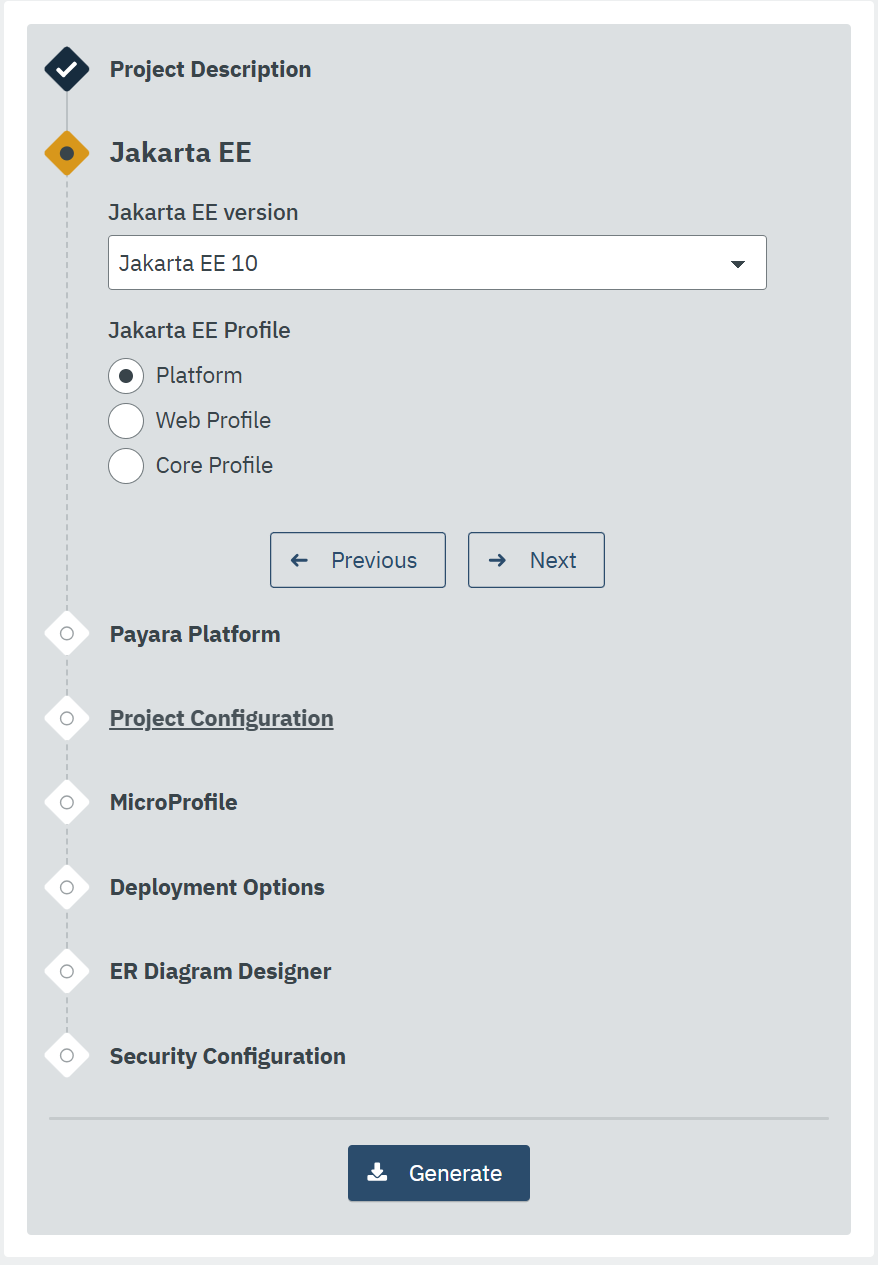
Task: Choose the Web Profile option
Action: (x=126, y=421)
